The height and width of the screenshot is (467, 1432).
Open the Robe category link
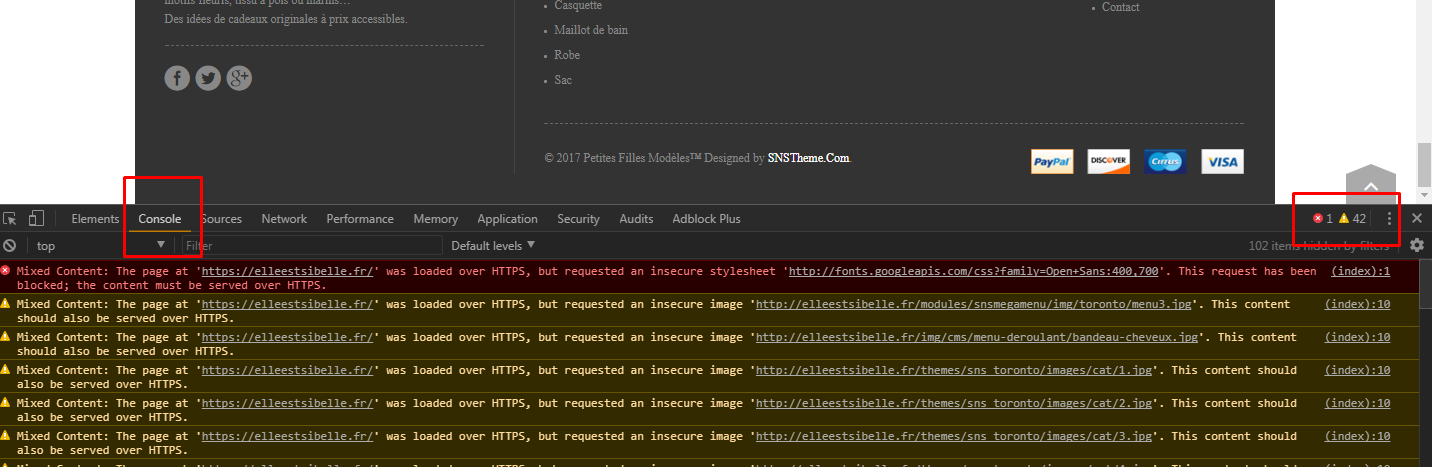point(567,55)
